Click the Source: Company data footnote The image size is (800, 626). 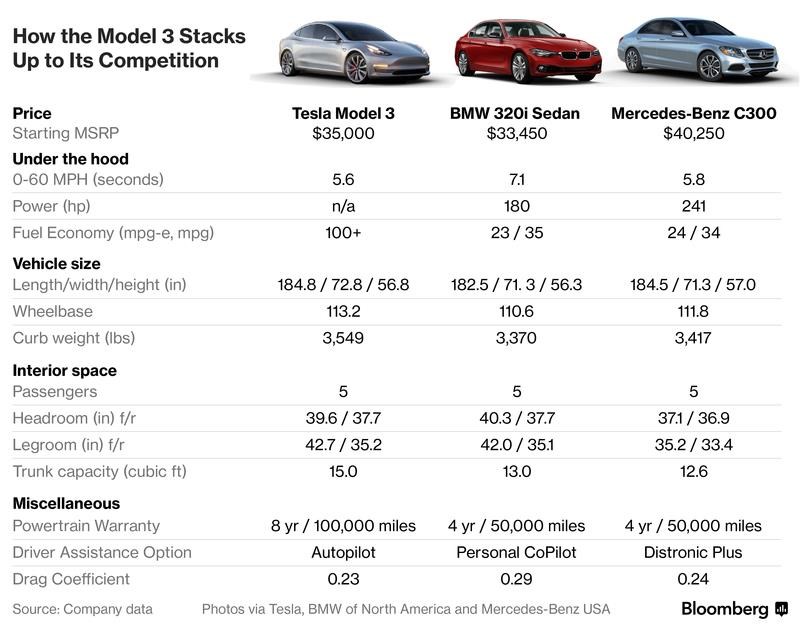pos(83,609)
